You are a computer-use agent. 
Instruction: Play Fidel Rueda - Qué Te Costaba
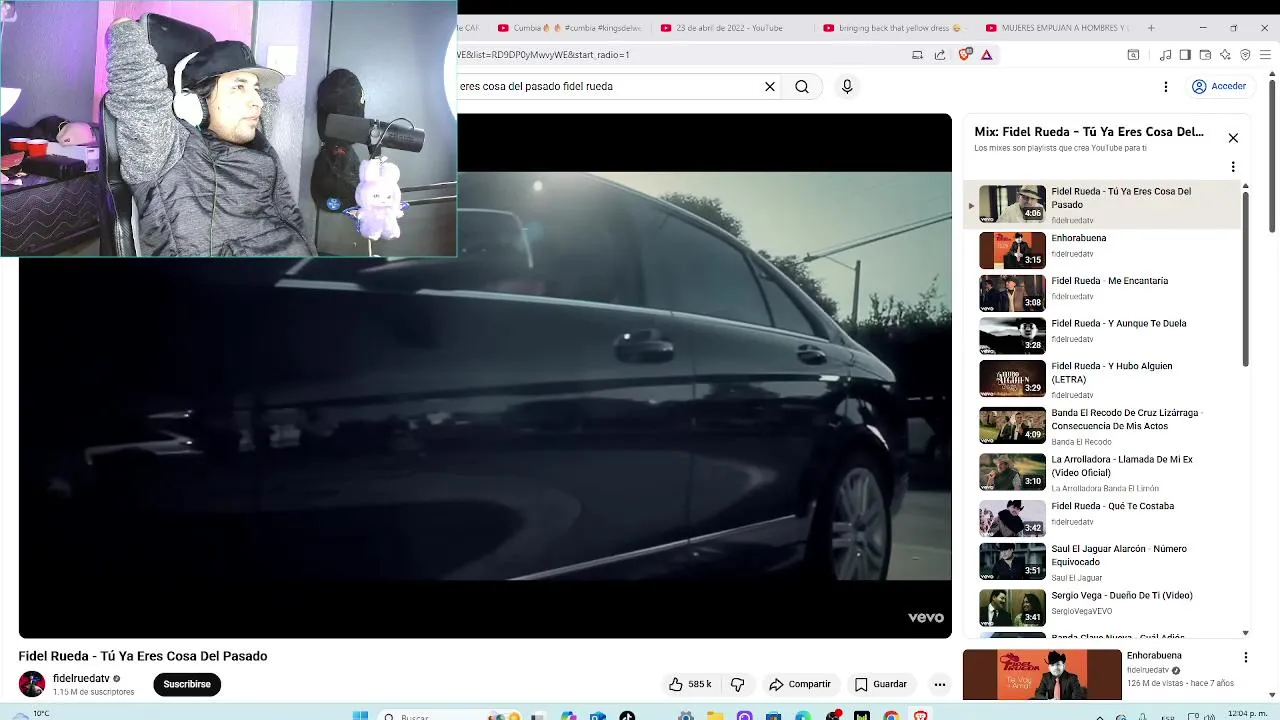coord(1100,518)
